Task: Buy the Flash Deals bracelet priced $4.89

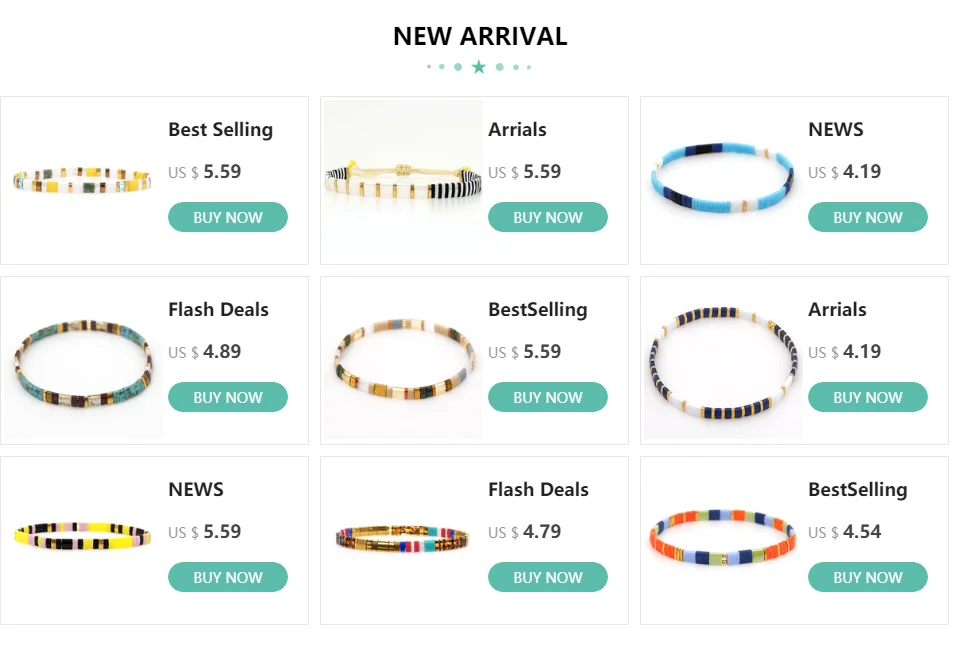Action: point(228,397)
